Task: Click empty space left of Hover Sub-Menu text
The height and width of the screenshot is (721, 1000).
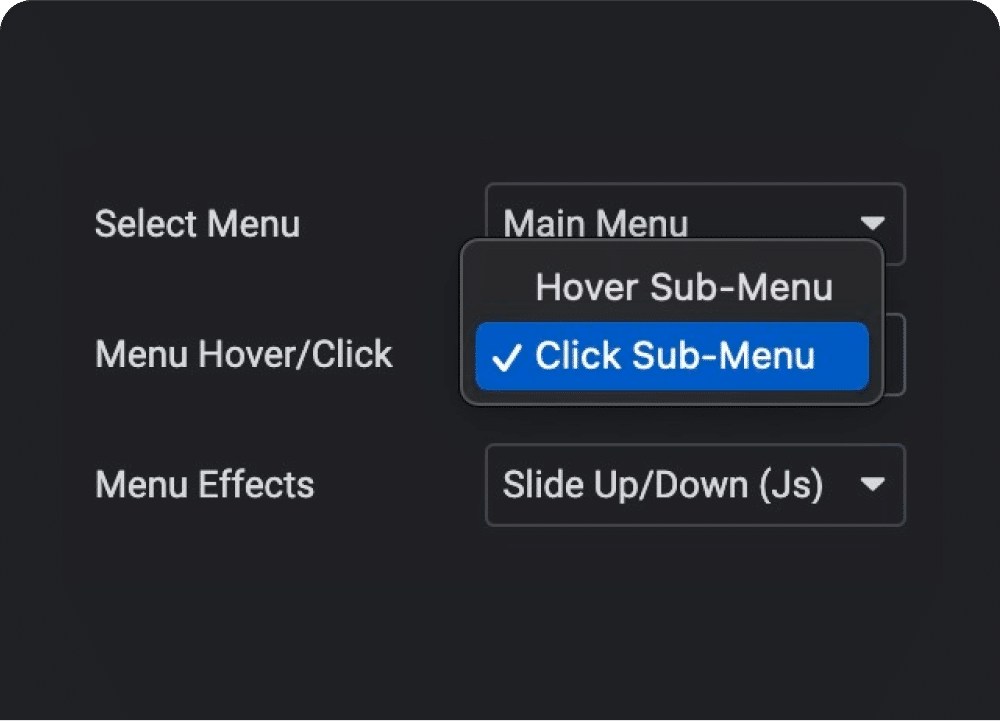Action: (x=504, y=287)
